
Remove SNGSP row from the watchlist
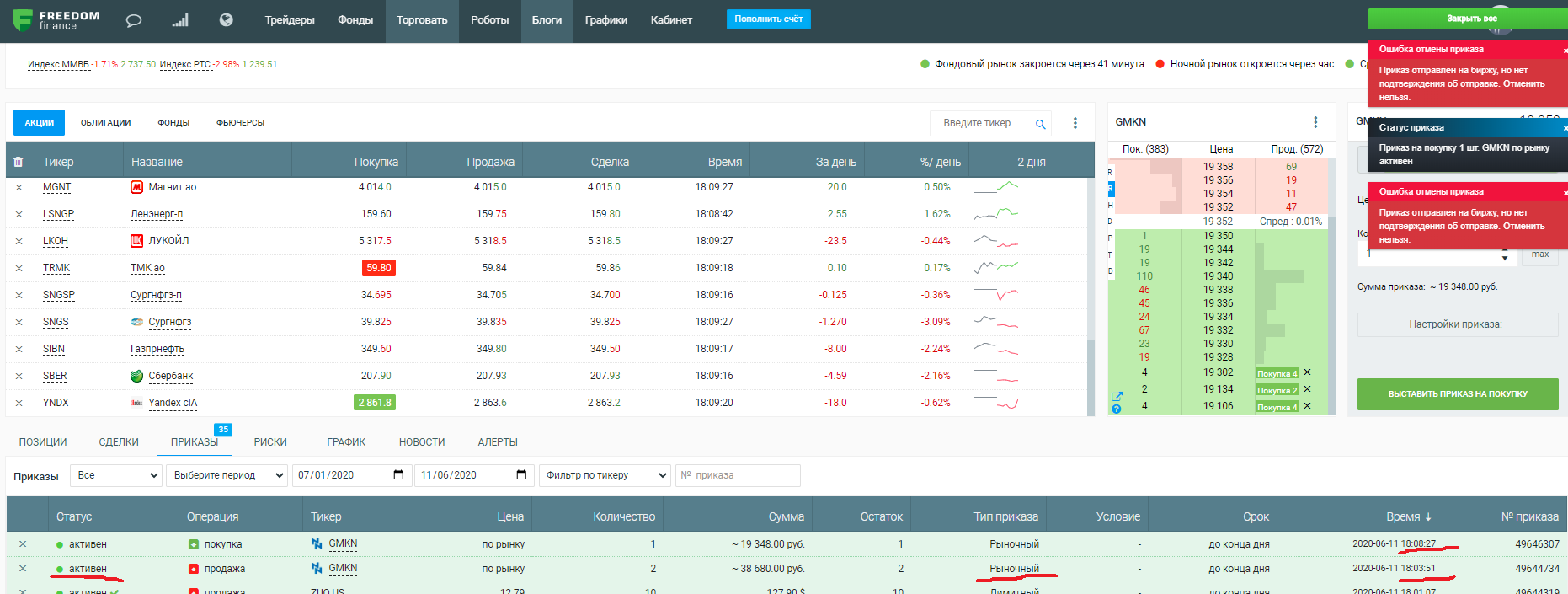coord(19,296)
